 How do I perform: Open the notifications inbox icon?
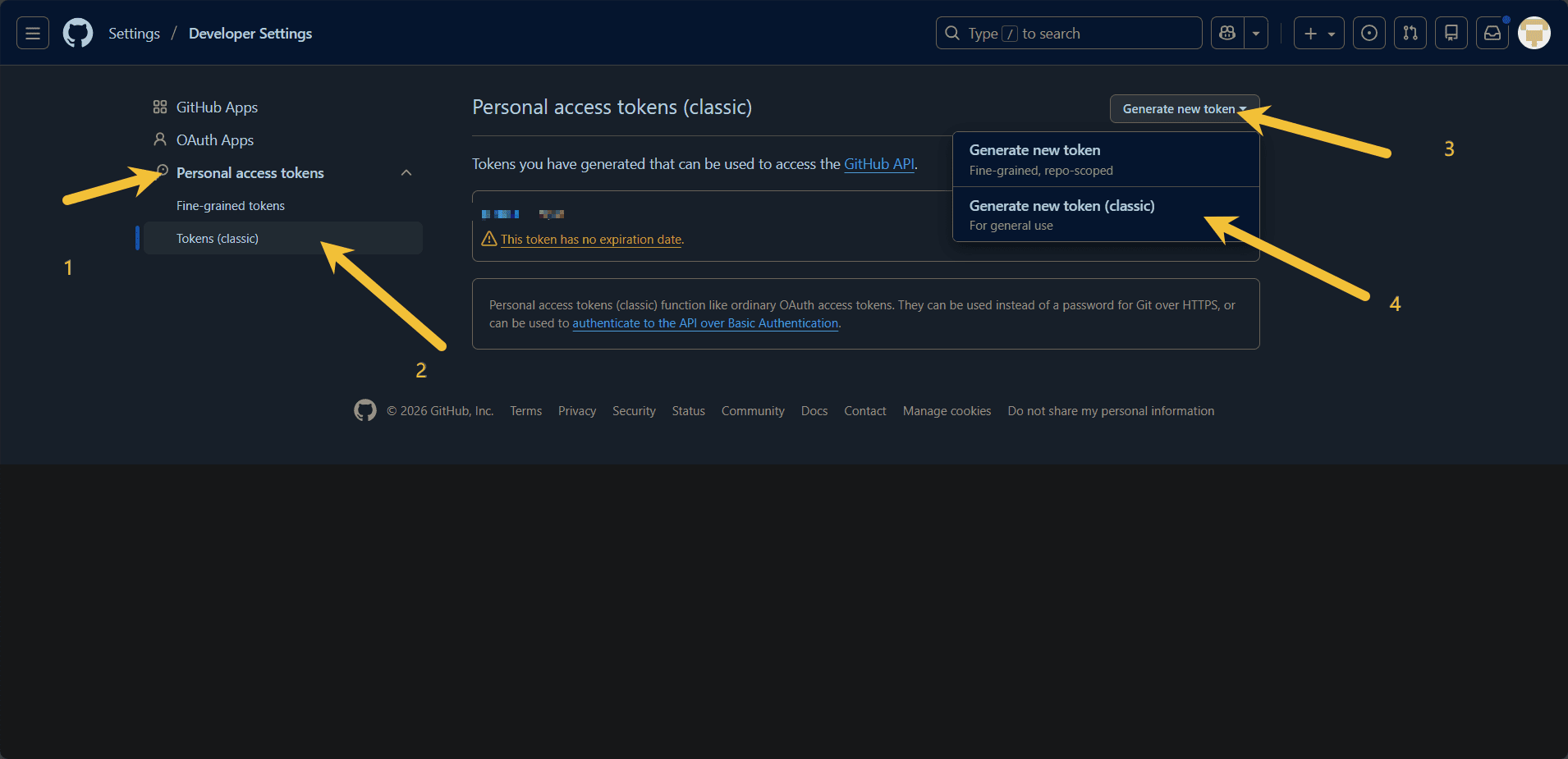[1492, 33]
